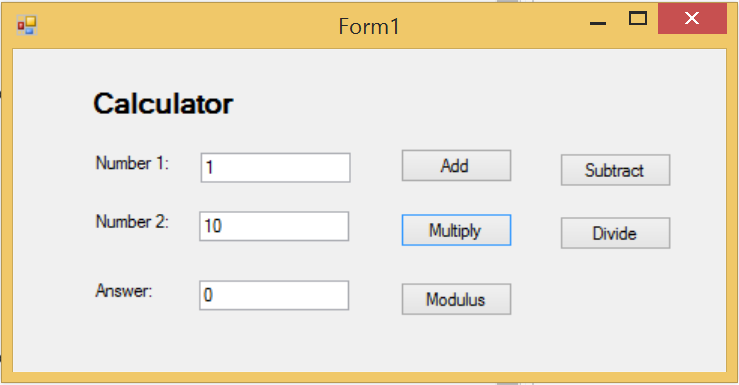Select the Multiply button

(456, 230)
